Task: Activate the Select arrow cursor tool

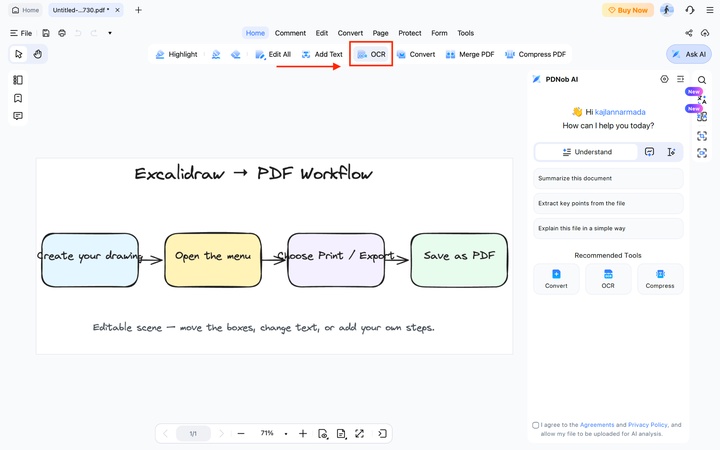Action: point(18,54)
